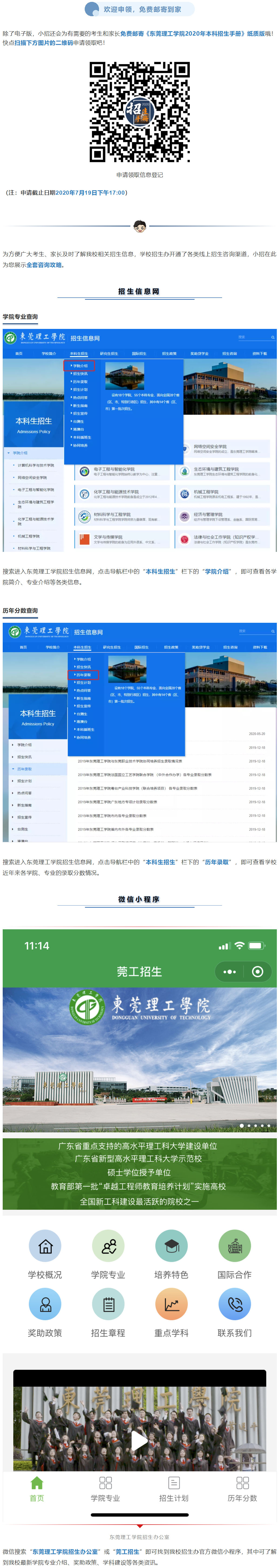Click the university logo in the 学院专业查询 screenshot header
Image resolution: width=279 pixels, height=1568 pixels.
[x=10, y=338]
